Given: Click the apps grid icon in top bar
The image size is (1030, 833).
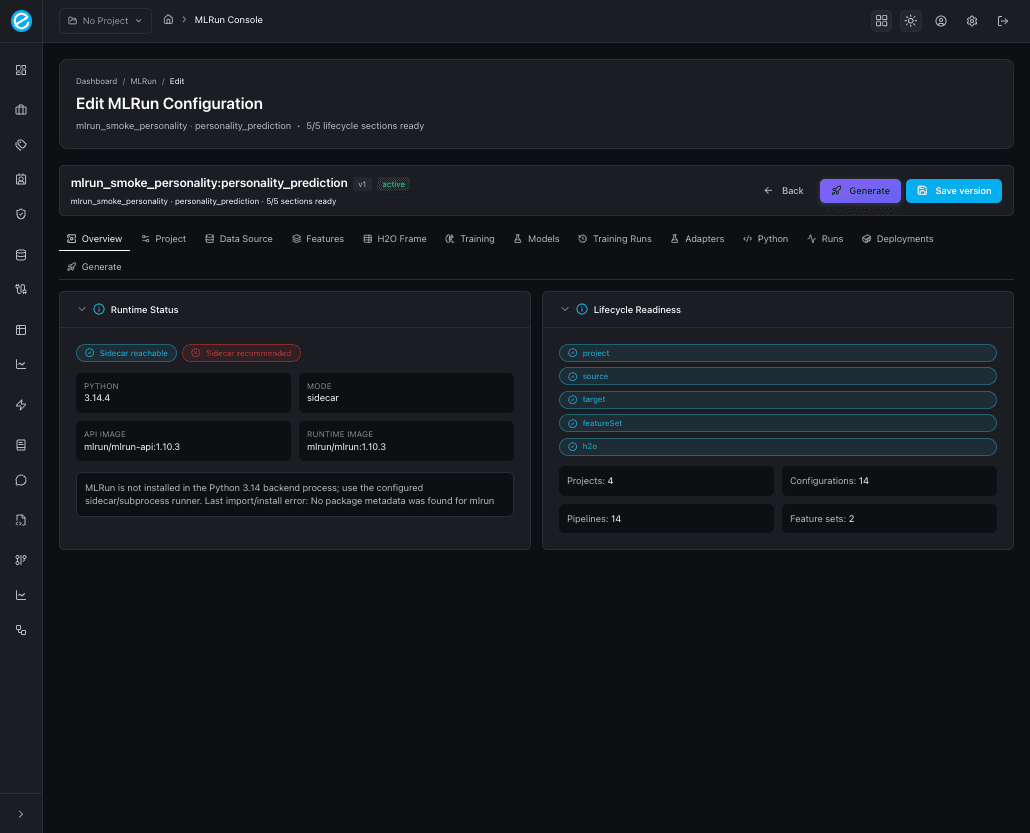Looking at the screenshot, I should 881,20.
